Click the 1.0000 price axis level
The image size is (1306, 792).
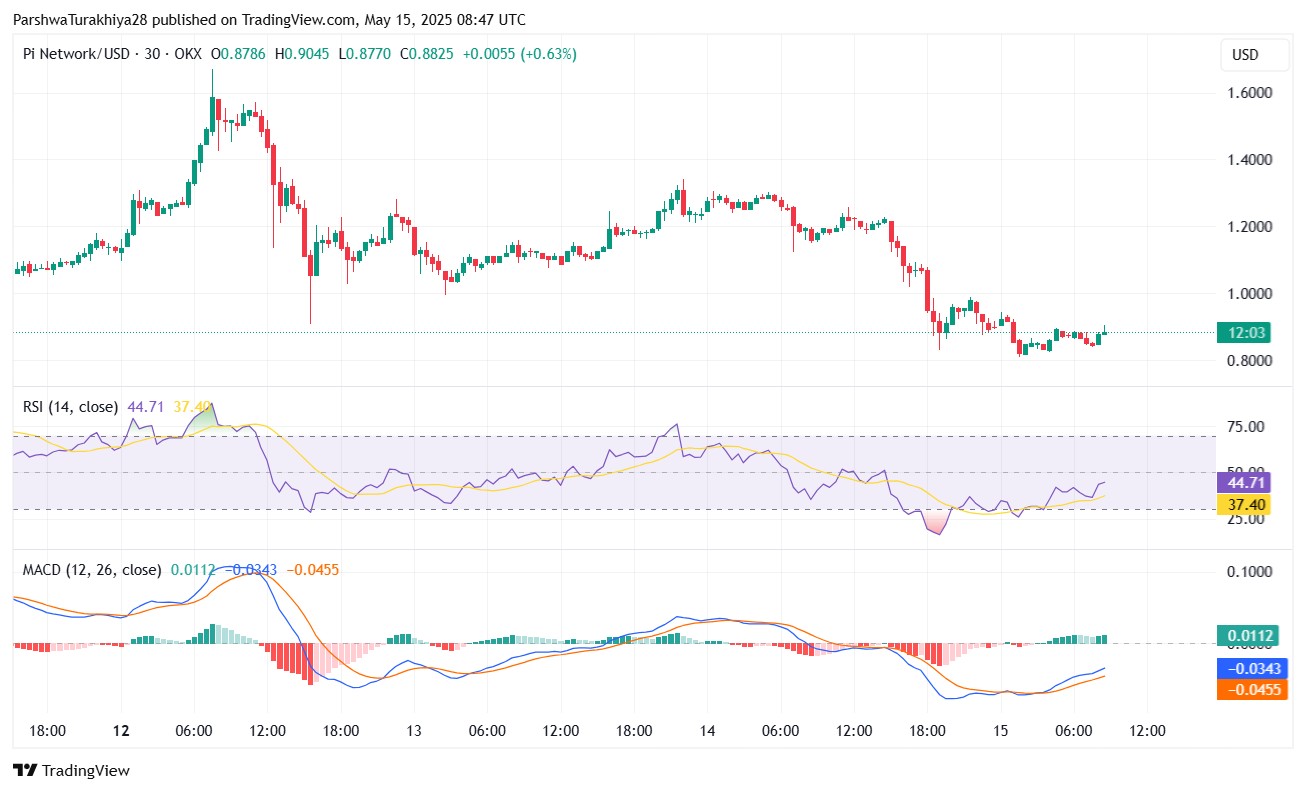pos(1250,294)
